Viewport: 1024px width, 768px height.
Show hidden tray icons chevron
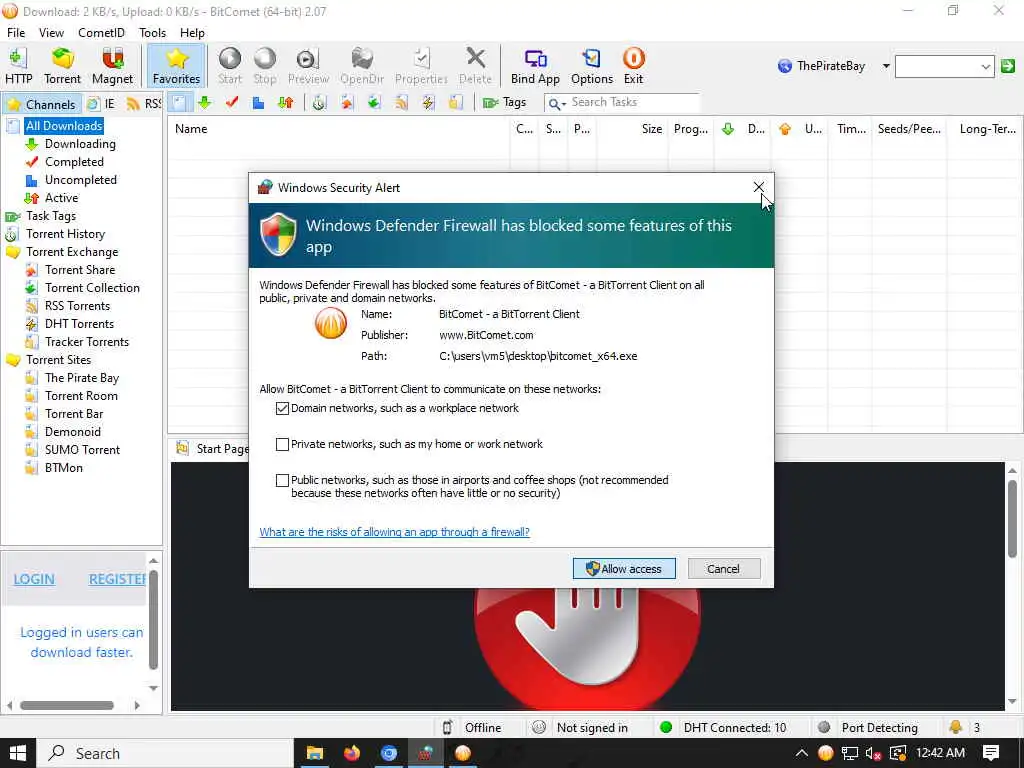(x=801, y=753)
